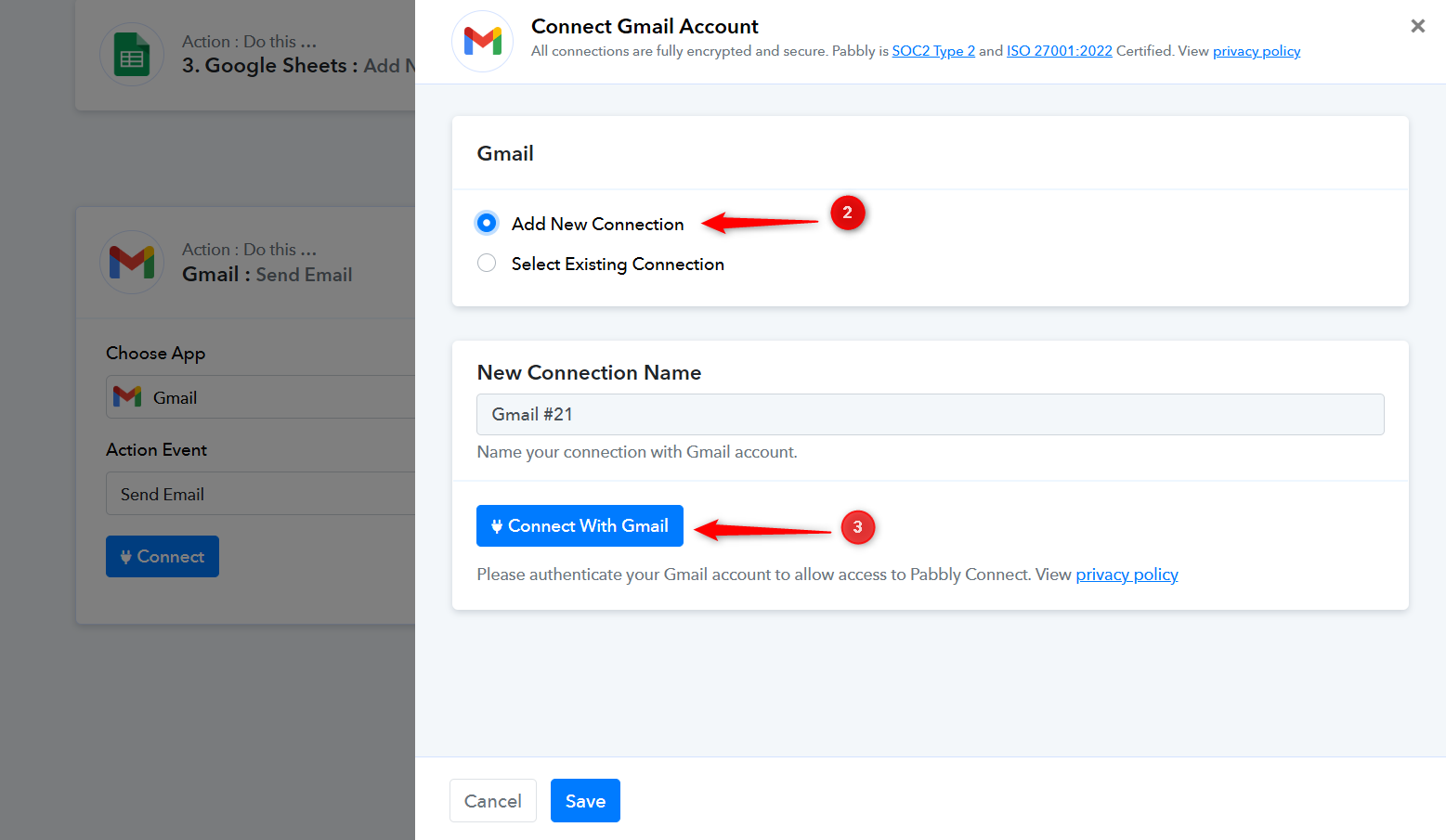Screen dimensions: 1446x840
Task: Open the ISO 27001:2022 link
Action: 1059,51
